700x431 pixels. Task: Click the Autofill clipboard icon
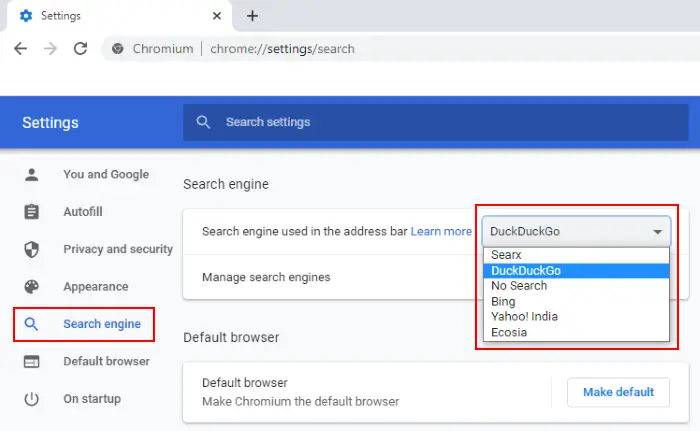(x=31, y=212)
